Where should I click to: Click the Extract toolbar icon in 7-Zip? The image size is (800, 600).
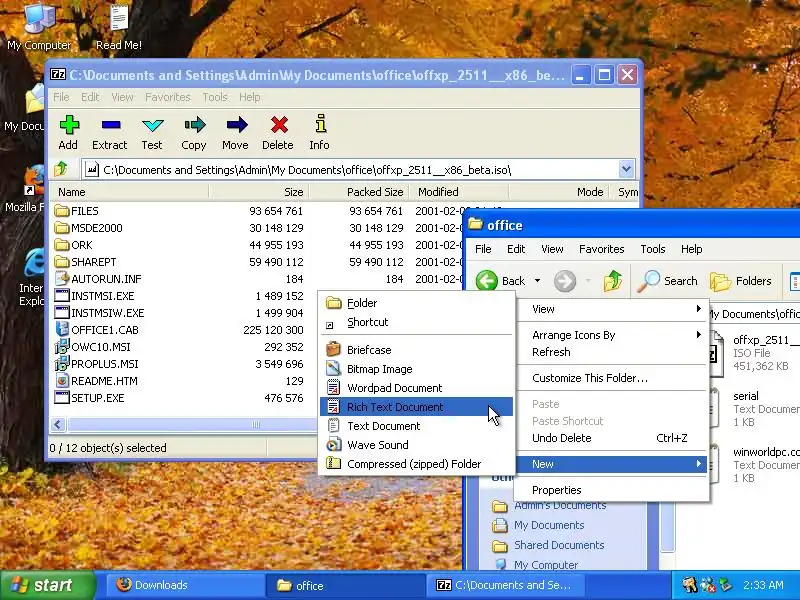(x=110, y=133)
